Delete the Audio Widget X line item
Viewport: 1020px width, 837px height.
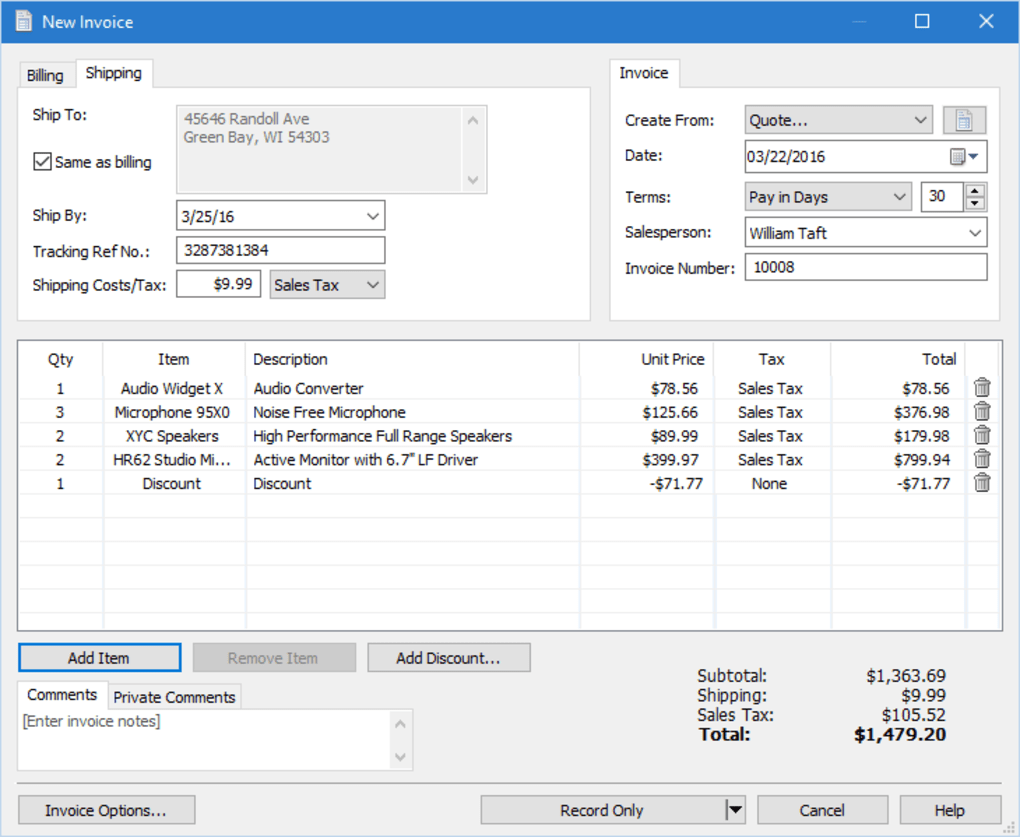[x=981, y=387]
